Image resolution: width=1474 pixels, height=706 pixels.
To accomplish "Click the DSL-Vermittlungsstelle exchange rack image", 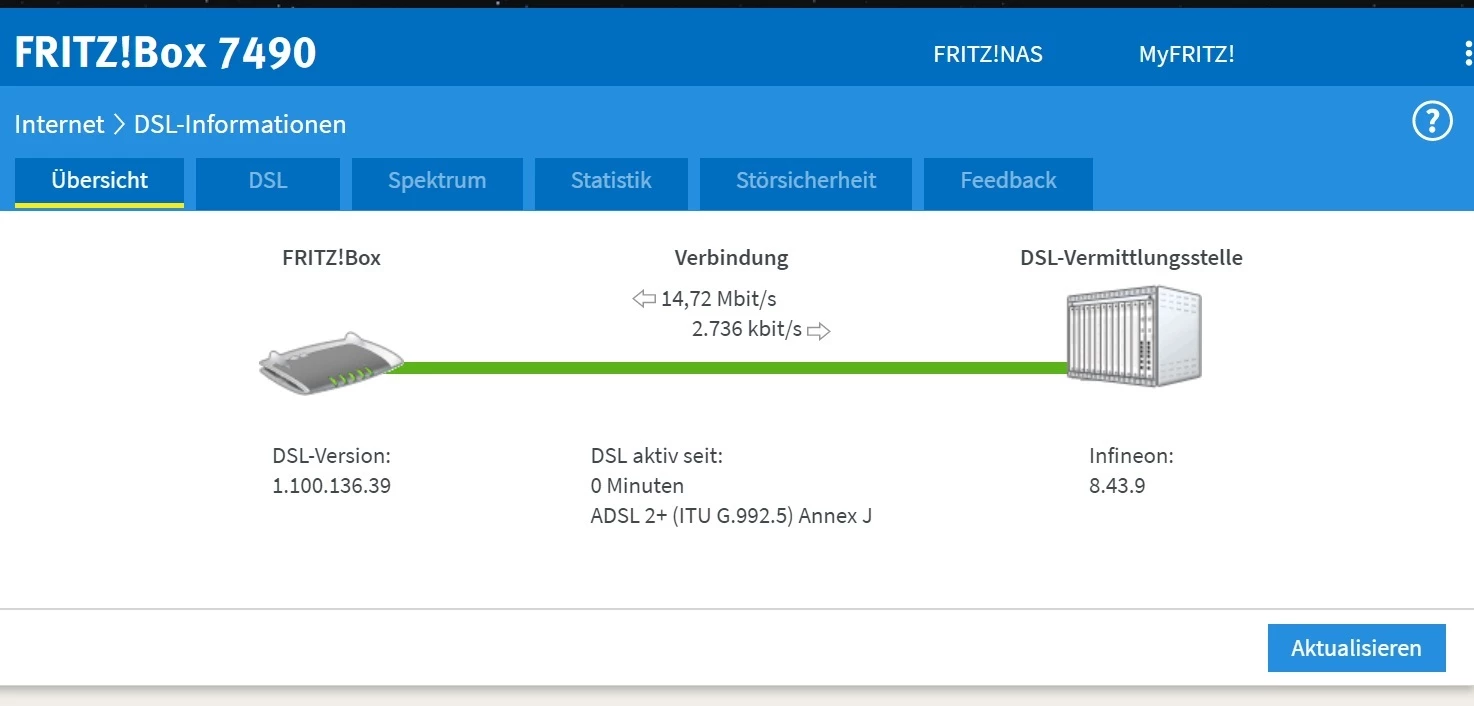I will click(1133, 335).
